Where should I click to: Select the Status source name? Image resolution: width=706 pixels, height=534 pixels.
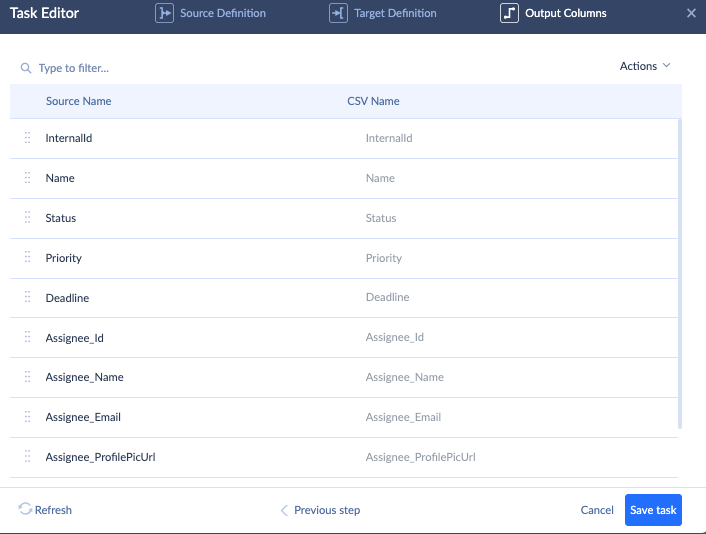(x=61, y=218)
